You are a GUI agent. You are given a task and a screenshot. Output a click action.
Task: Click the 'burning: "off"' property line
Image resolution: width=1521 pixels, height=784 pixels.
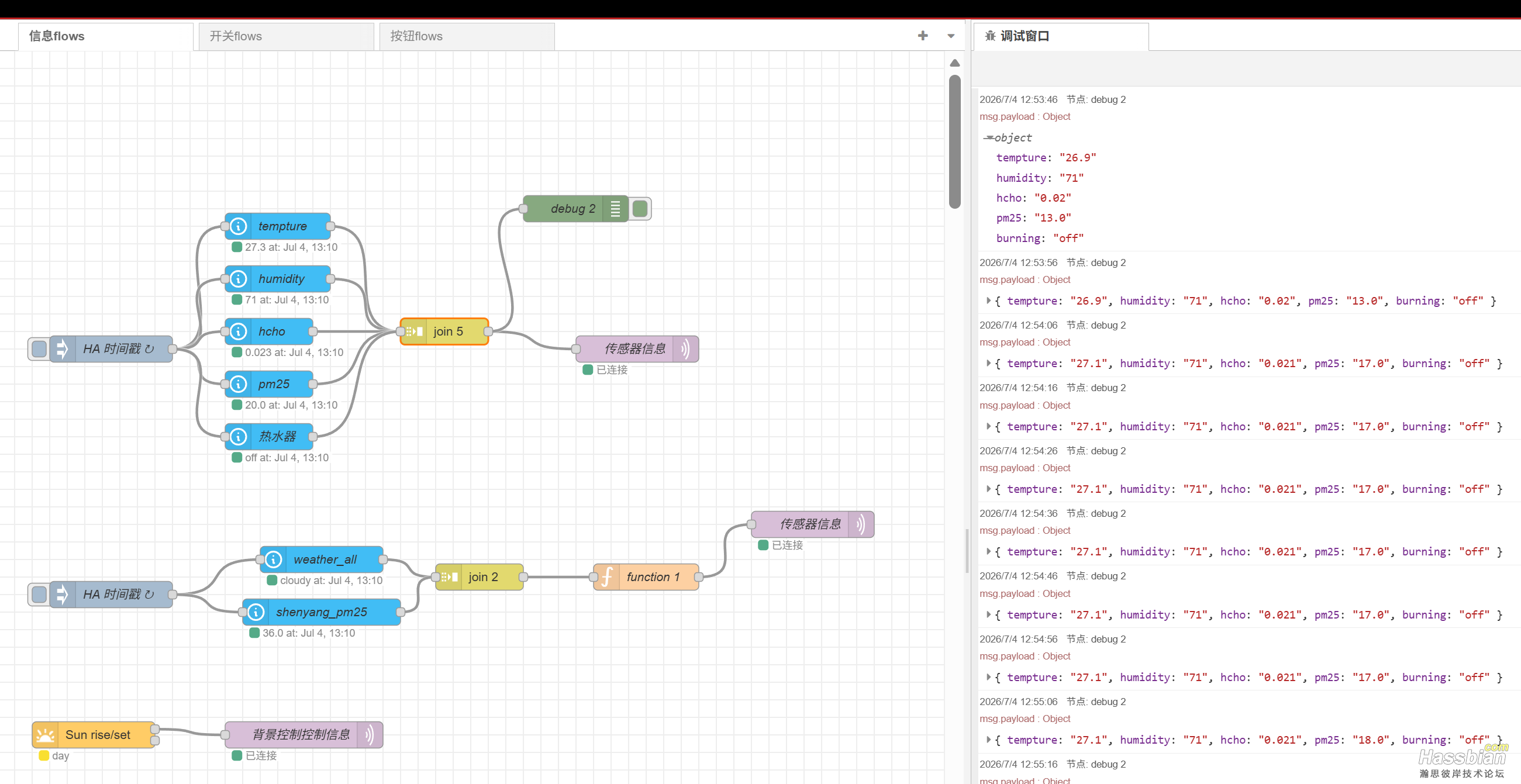point(1040,238)
